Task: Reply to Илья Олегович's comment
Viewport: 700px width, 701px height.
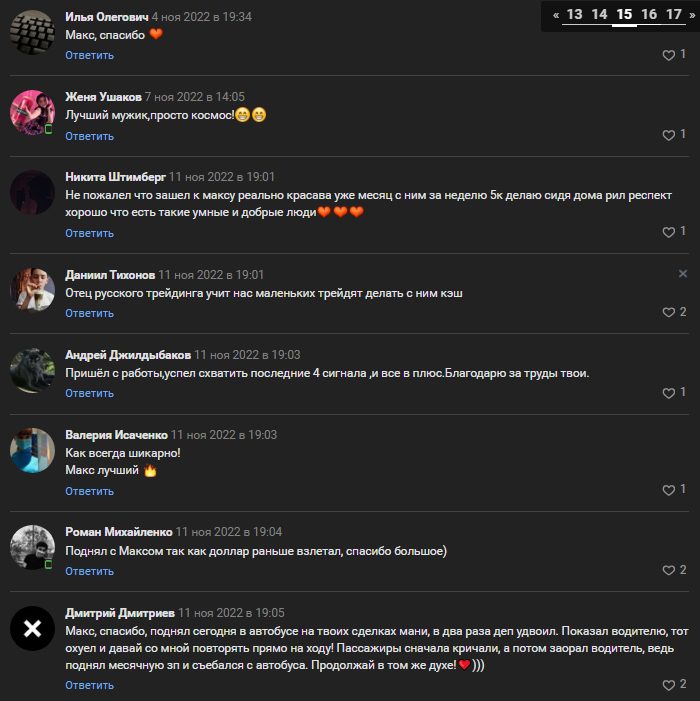Action: point(89,55)
